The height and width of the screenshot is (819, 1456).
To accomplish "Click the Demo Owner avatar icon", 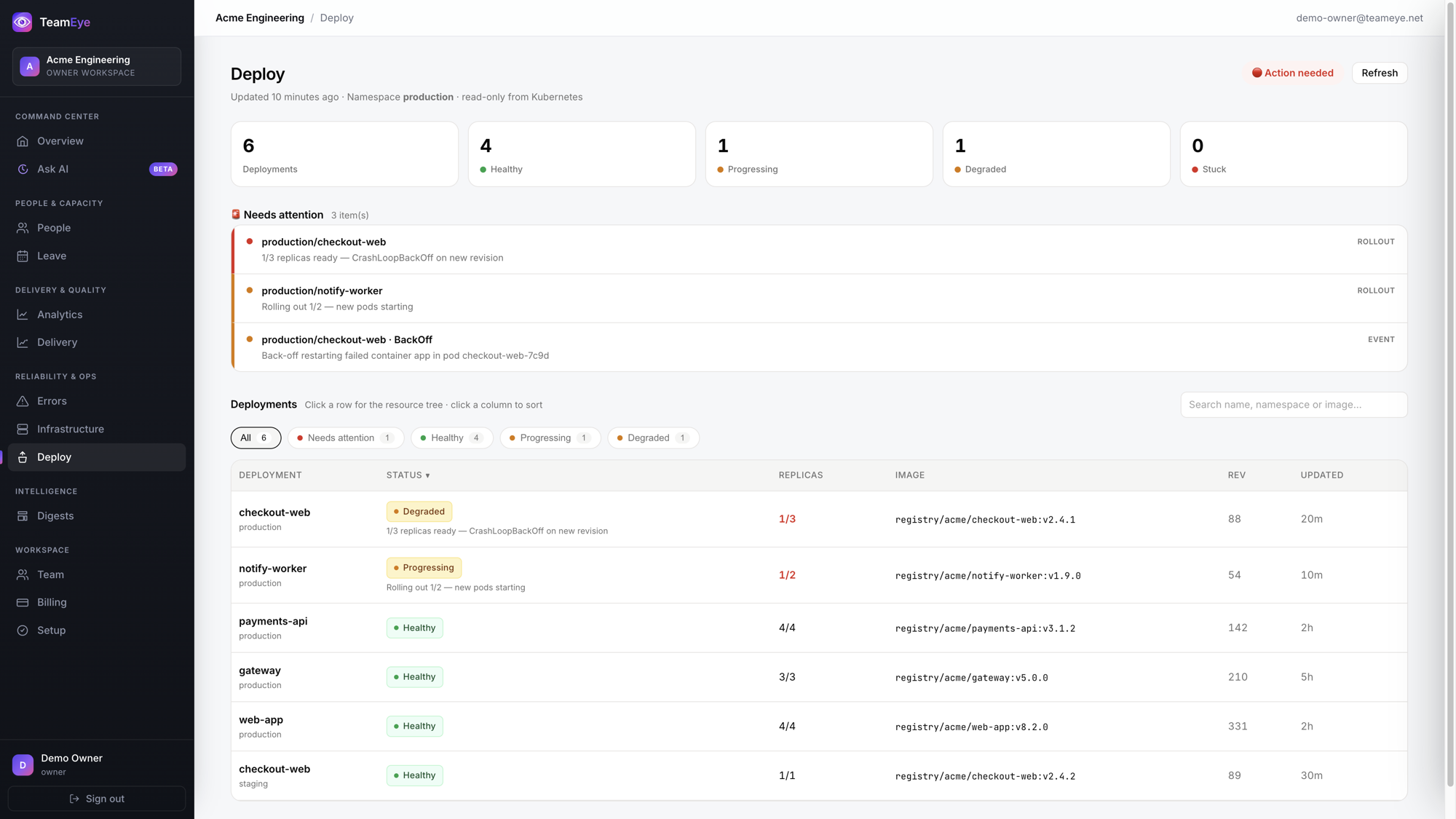I will click(23, 764).
